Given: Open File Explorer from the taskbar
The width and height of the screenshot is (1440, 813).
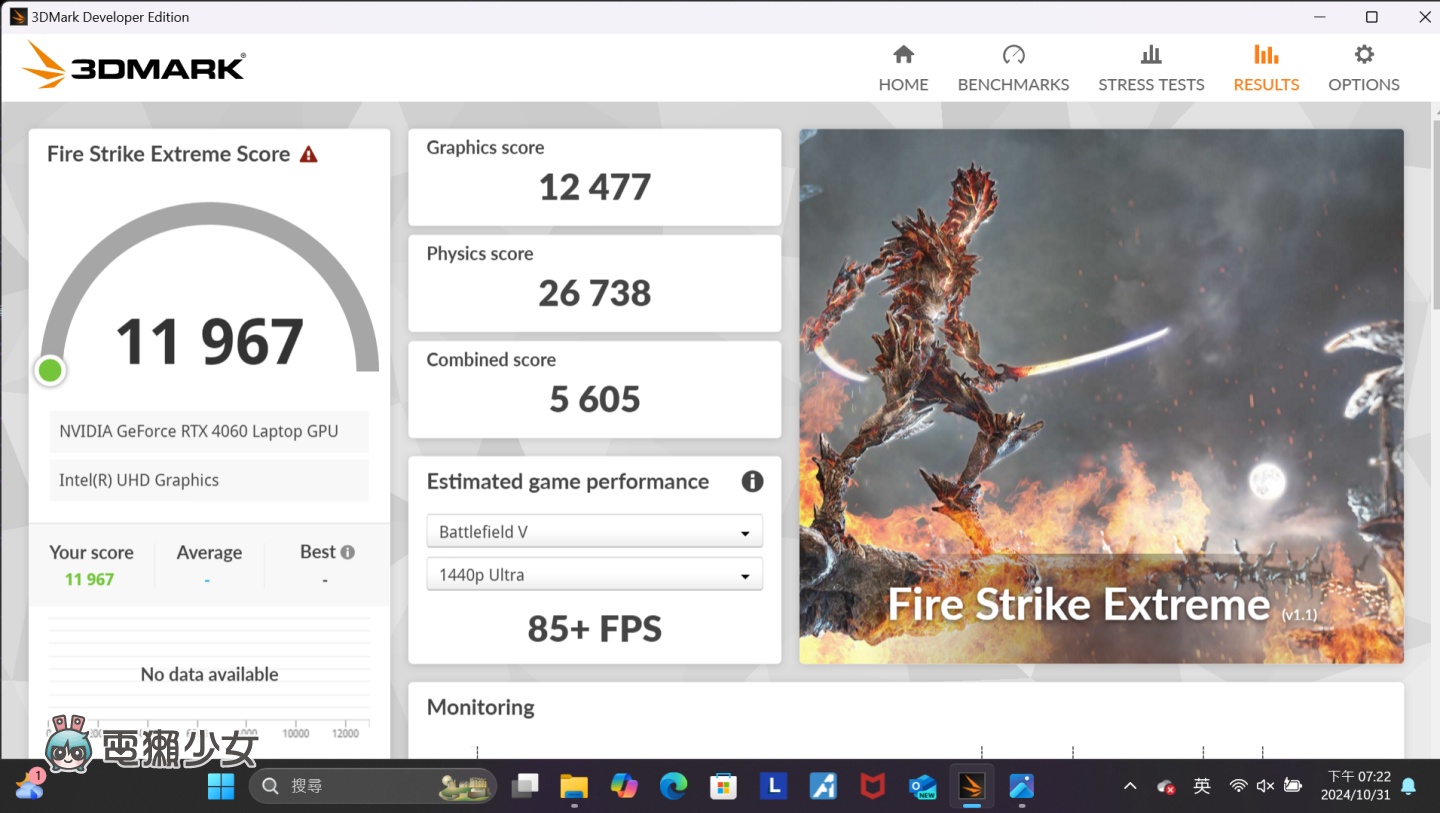Looking at the screenshot, I should pos(574,786).
